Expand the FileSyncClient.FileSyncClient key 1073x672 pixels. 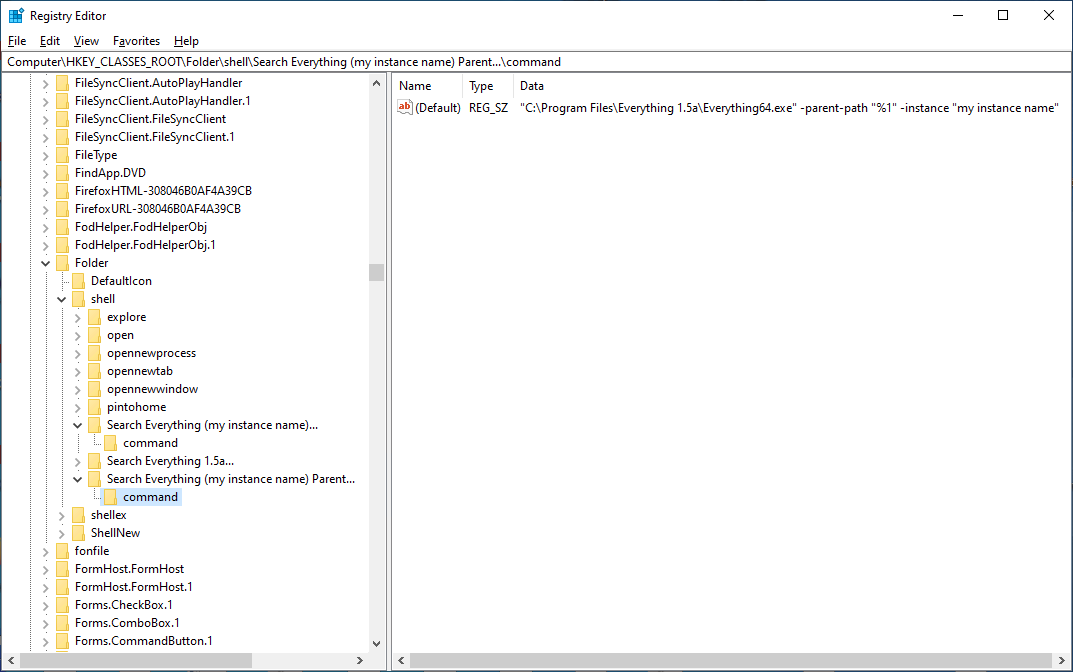[45, 120]
